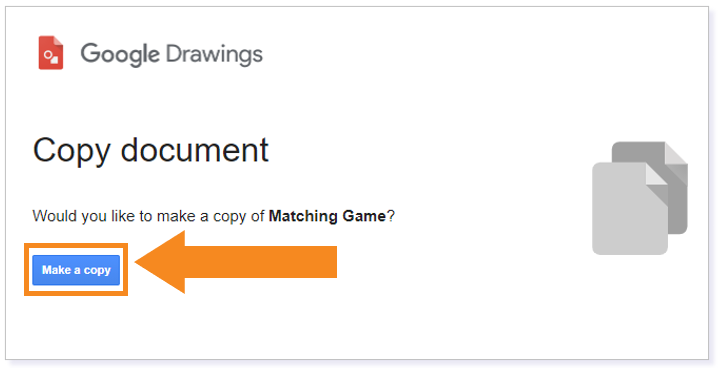Click the word Drawings in the logo

214,55
